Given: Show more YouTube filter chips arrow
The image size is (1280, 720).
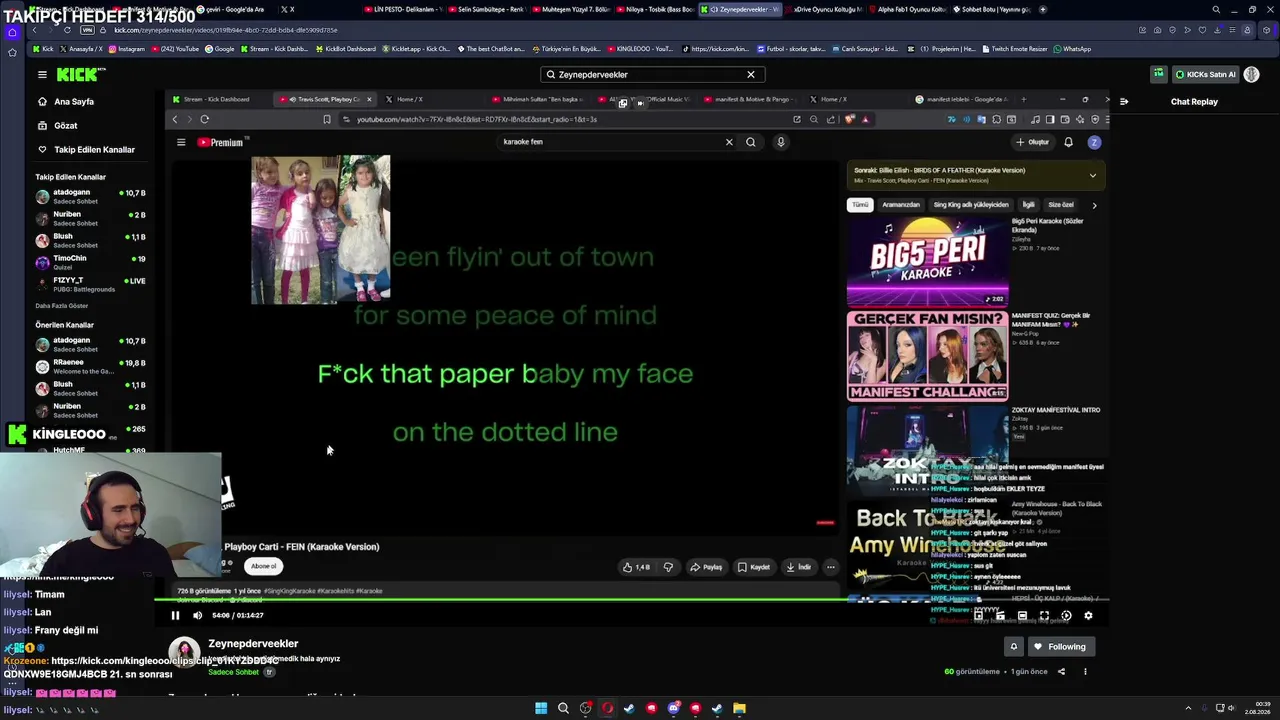Looking at the screenshot, I should (1094, 205).
